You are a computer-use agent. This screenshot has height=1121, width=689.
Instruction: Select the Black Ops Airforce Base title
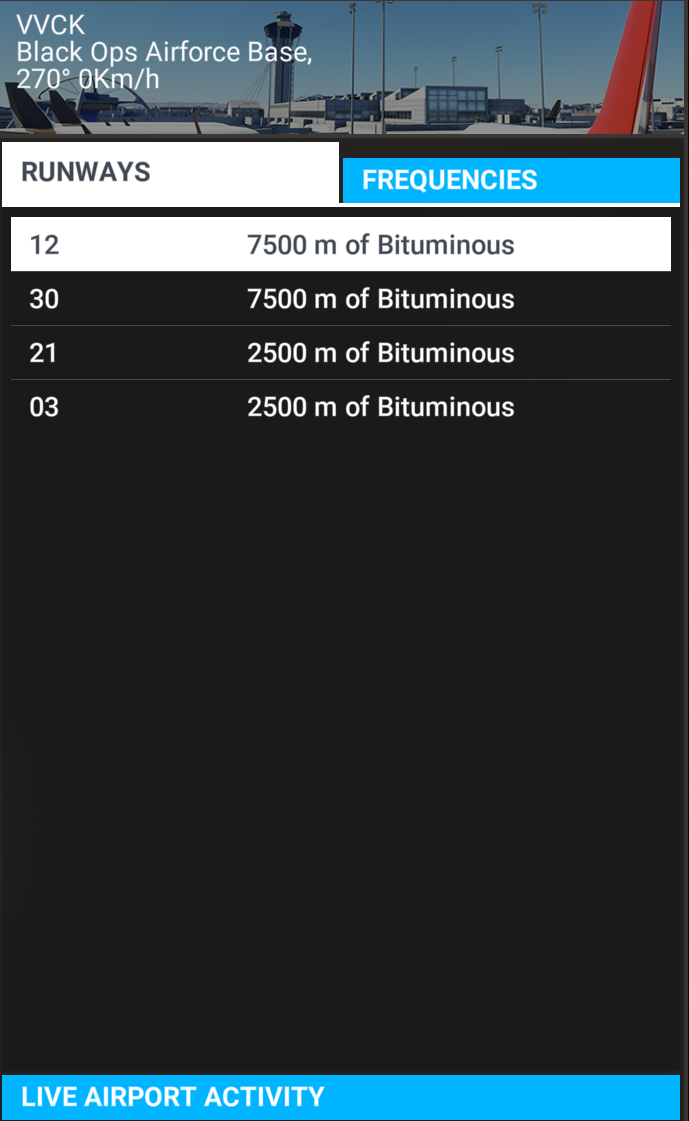pos(166,52)
